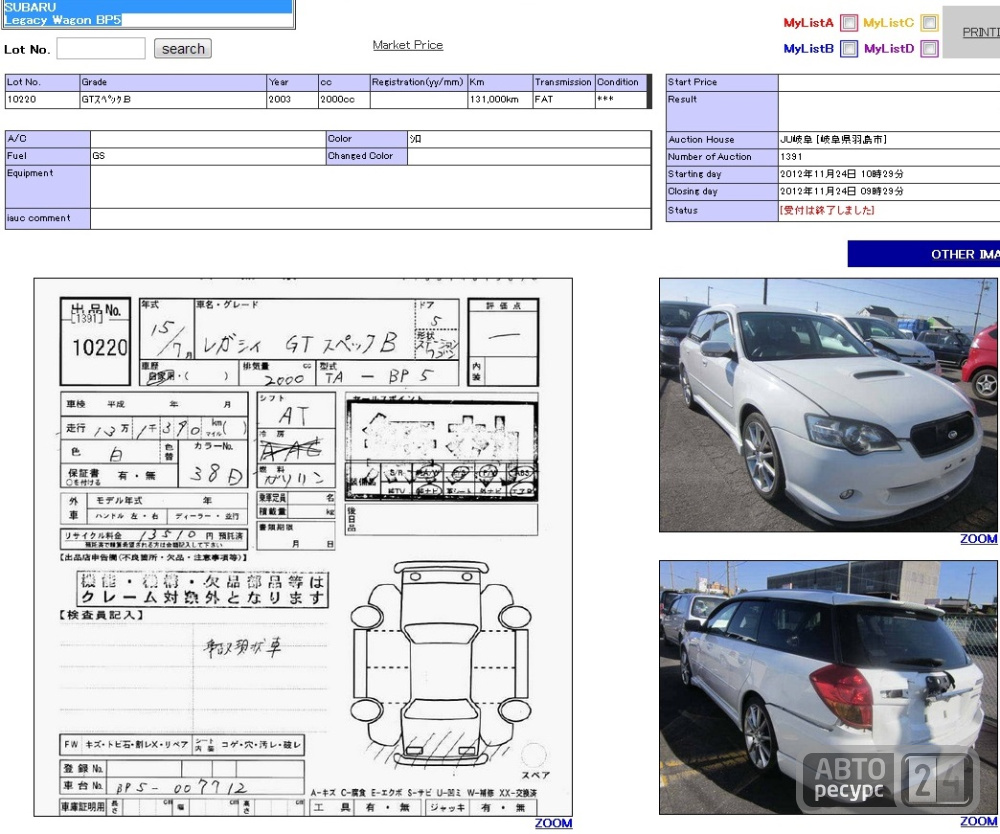Click the Registration(yy/mm) column header
This screenshot has height=834, width=1000.
coord(418,82)
